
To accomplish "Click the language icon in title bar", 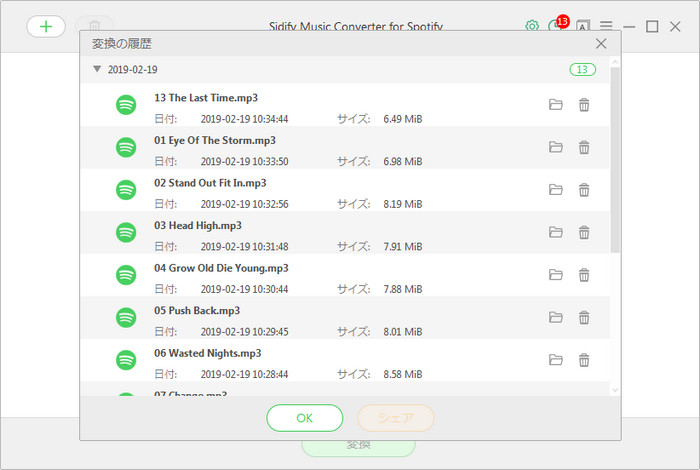I will pyautogui.click(x=583, y=26).
